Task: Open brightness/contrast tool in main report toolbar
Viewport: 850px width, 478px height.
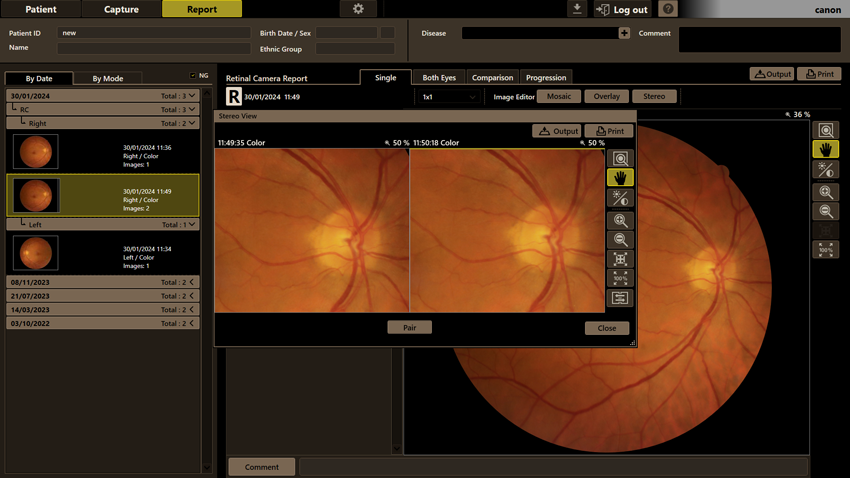Action: click(826, 170)
